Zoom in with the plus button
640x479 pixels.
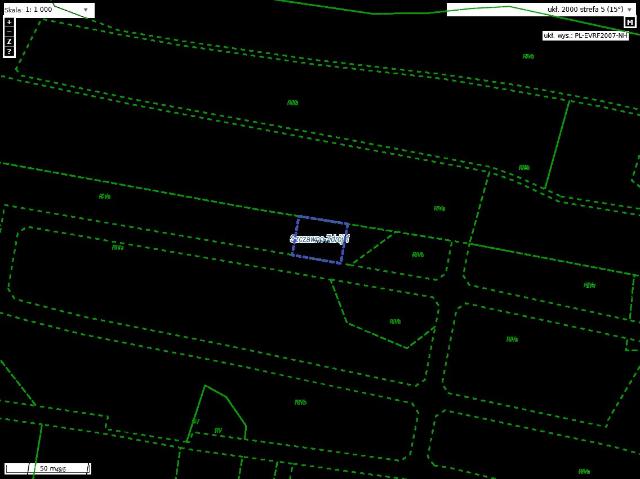click(x=9, y=22)
